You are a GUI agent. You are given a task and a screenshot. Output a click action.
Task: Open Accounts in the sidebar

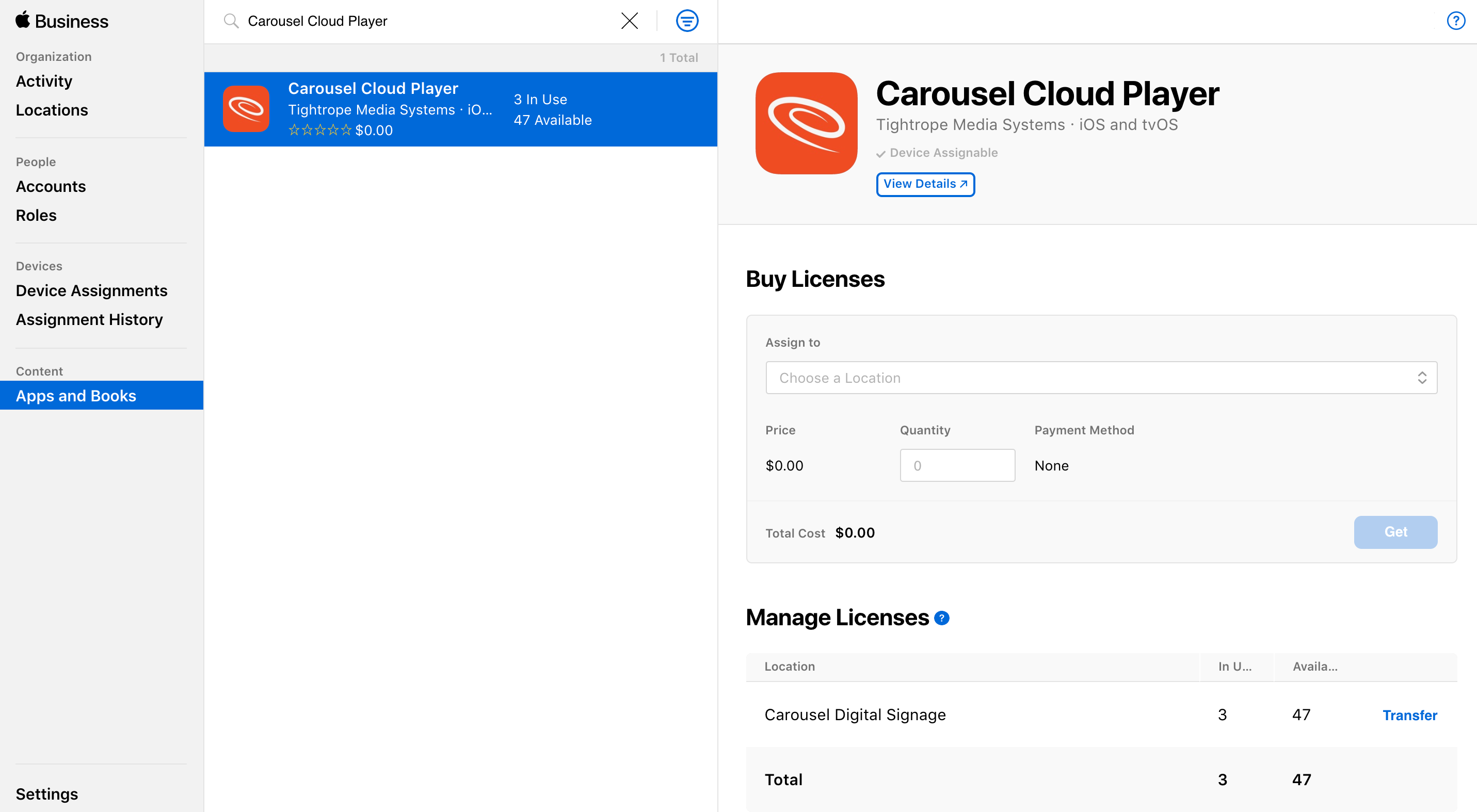(x=51, y=186)
